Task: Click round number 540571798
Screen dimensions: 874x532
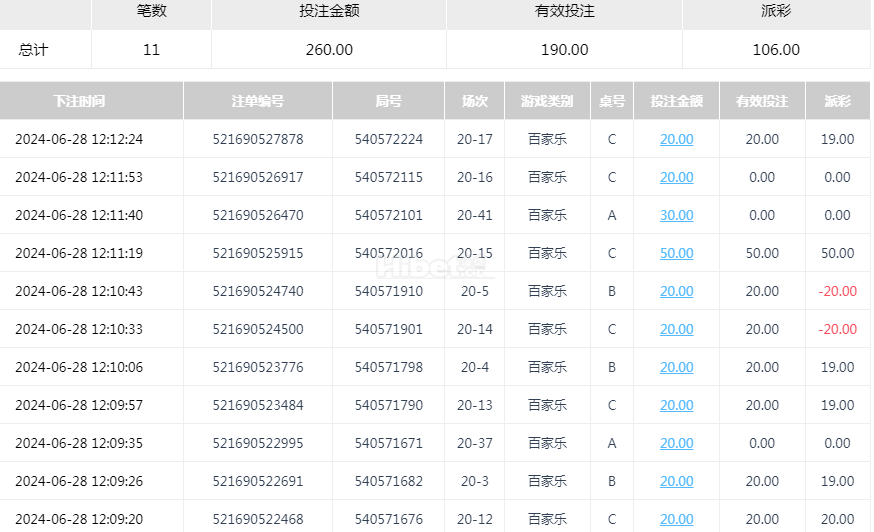Action: pyautogui.click(x=389, y=367)
